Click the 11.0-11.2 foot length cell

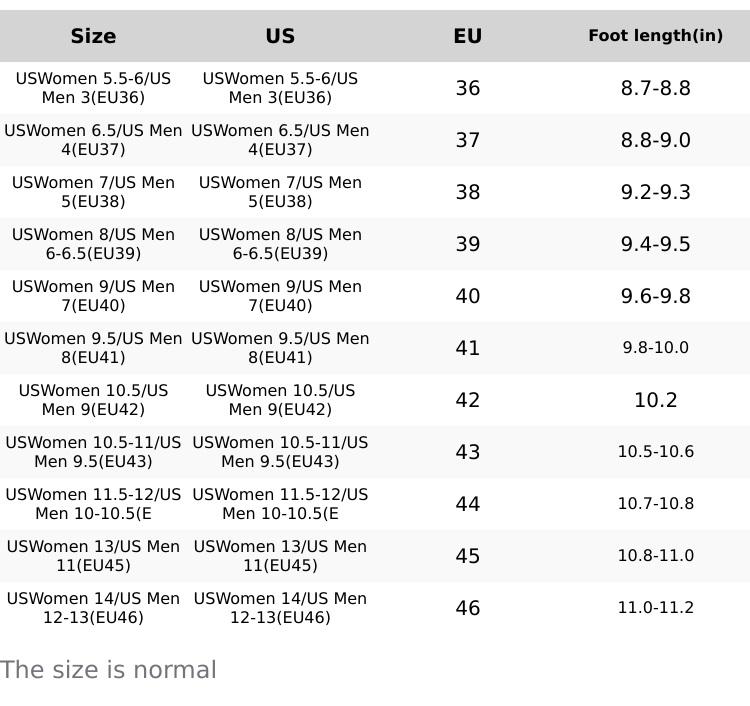click(x=655, y=608)
